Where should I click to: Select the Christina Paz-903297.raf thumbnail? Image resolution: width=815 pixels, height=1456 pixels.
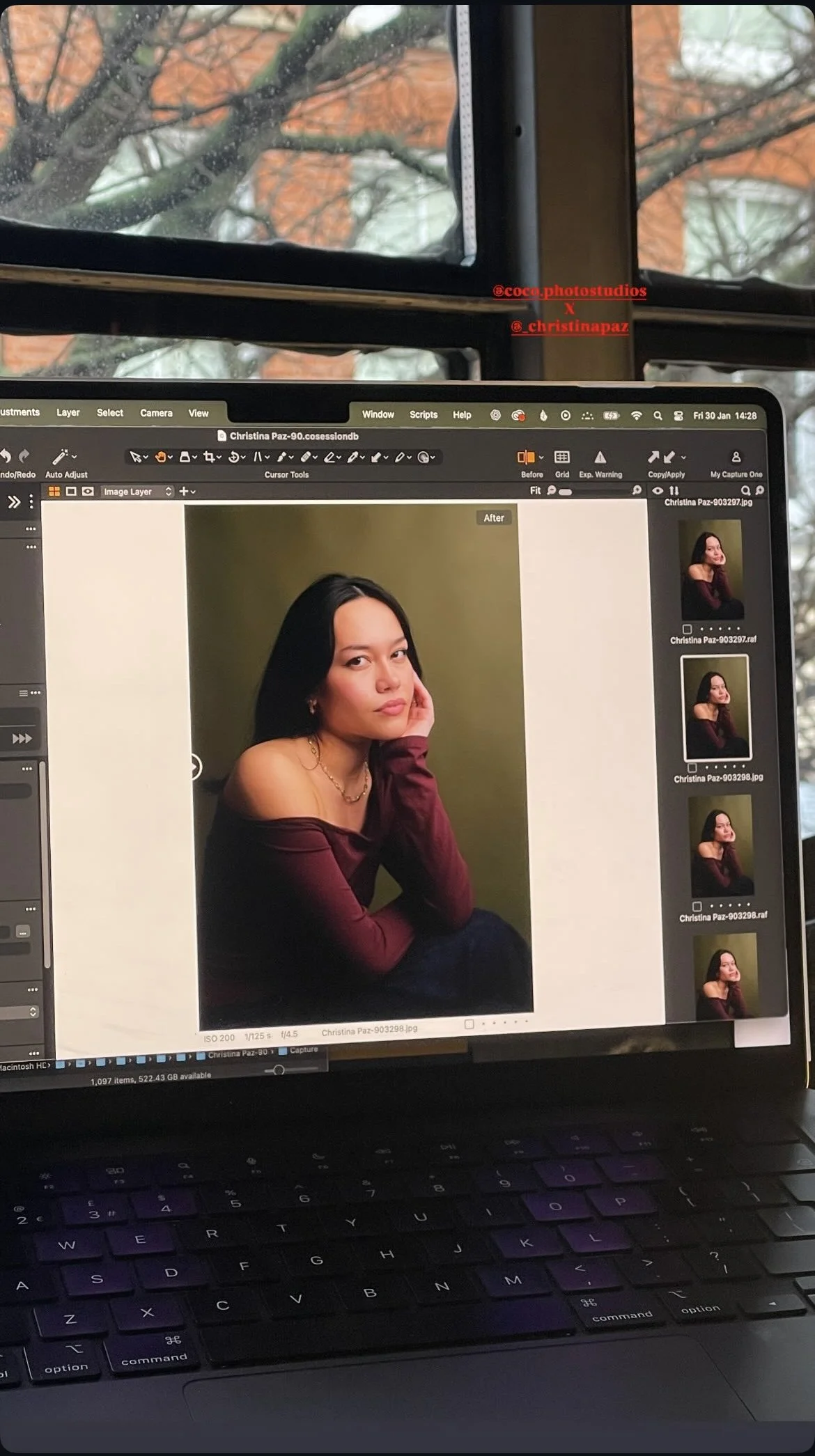click(711, 570)
